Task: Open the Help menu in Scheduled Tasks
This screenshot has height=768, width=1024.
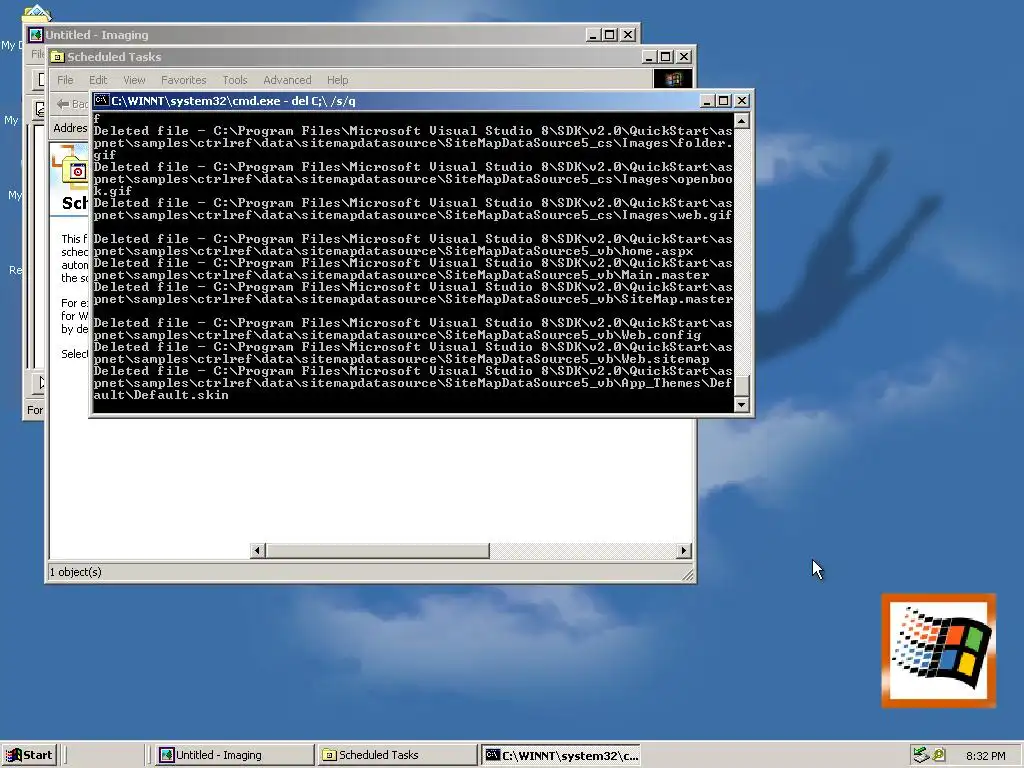Action: click(x=337, y=80)
